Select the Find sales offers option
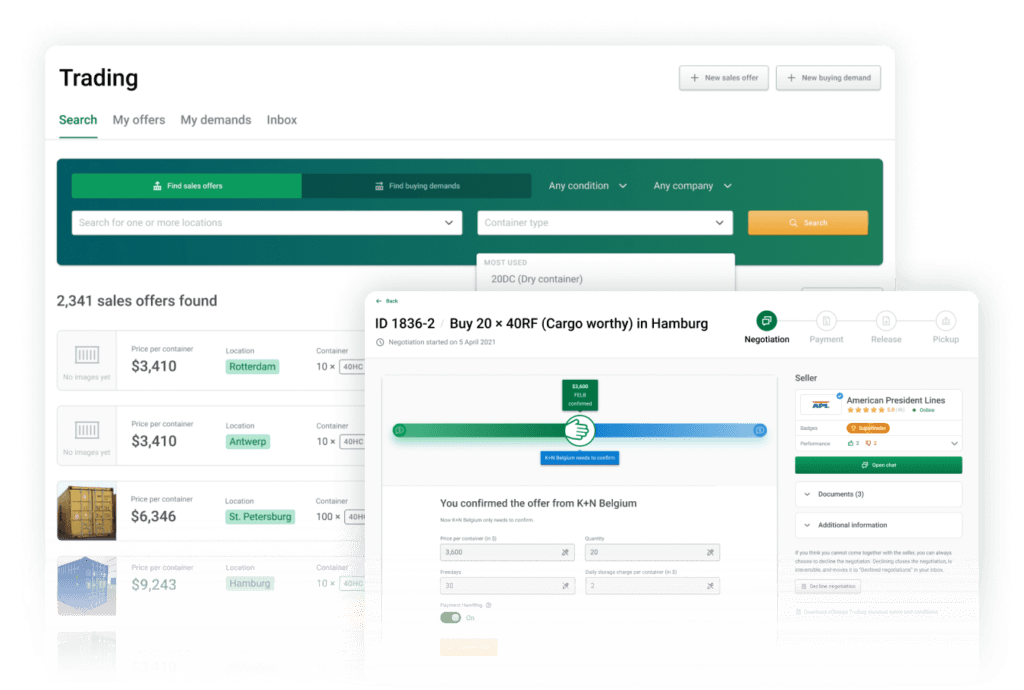 [x=187, y=186]
